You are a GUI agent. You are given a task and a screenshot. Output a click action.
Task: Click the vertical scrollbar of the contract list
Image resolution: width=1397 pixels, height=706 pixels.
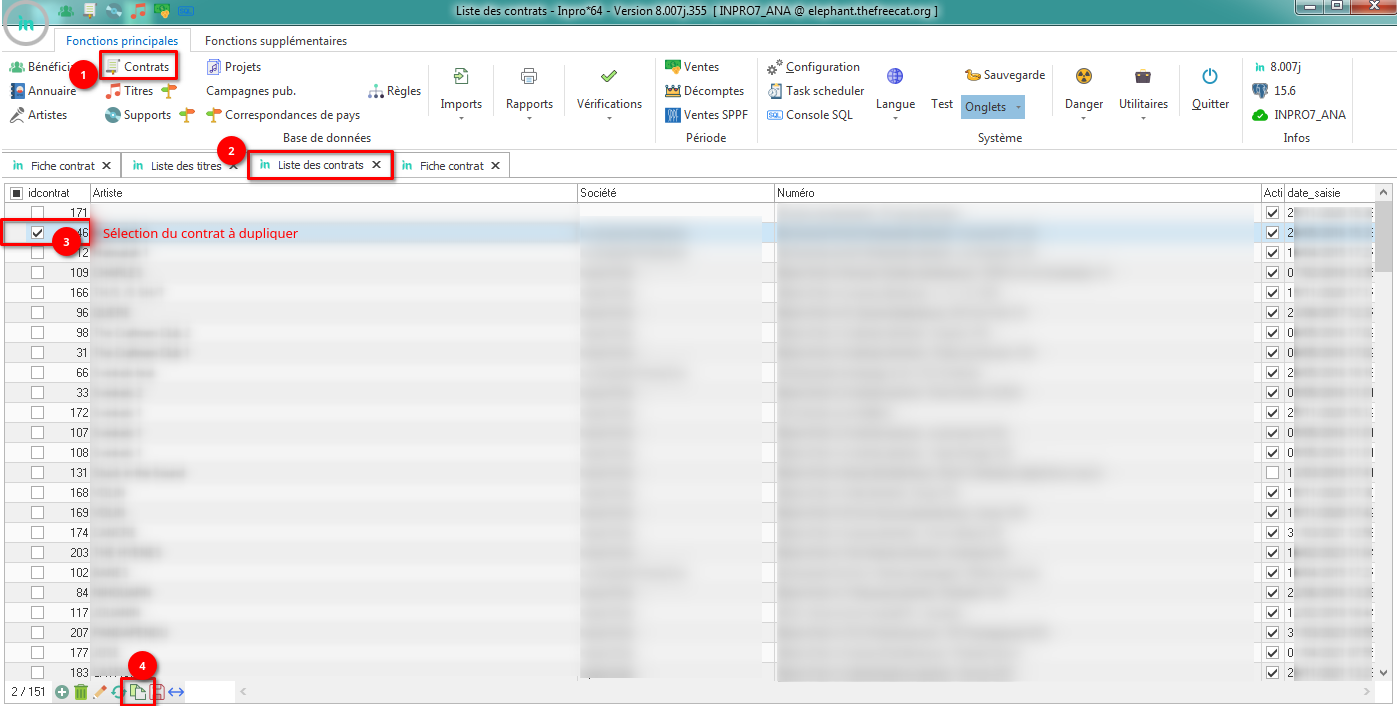pyautogui.click(x=1384, y=400)
